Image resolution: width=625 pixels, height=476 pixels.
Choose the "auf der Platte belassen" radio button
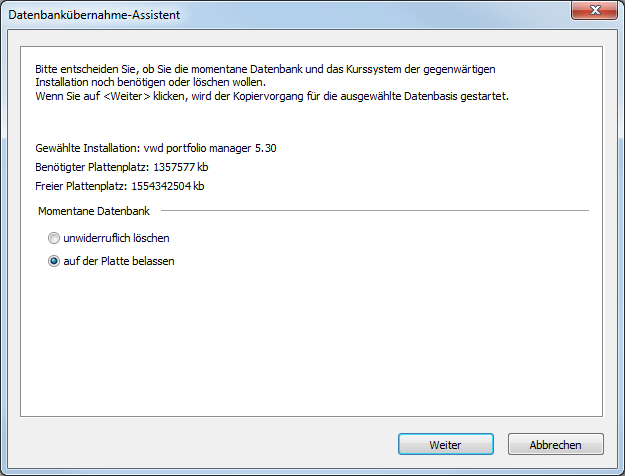point(54,262)
